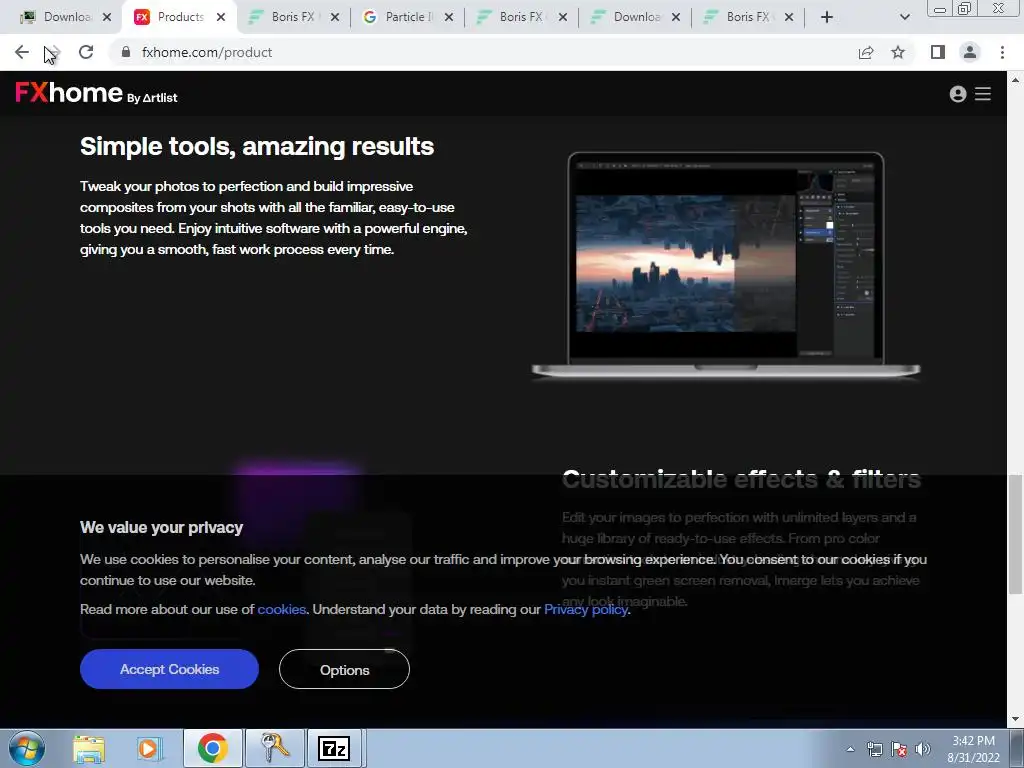The image size is (1024, 768).
Task: Open the Chrome profile avatar
Action: point(970,52)
